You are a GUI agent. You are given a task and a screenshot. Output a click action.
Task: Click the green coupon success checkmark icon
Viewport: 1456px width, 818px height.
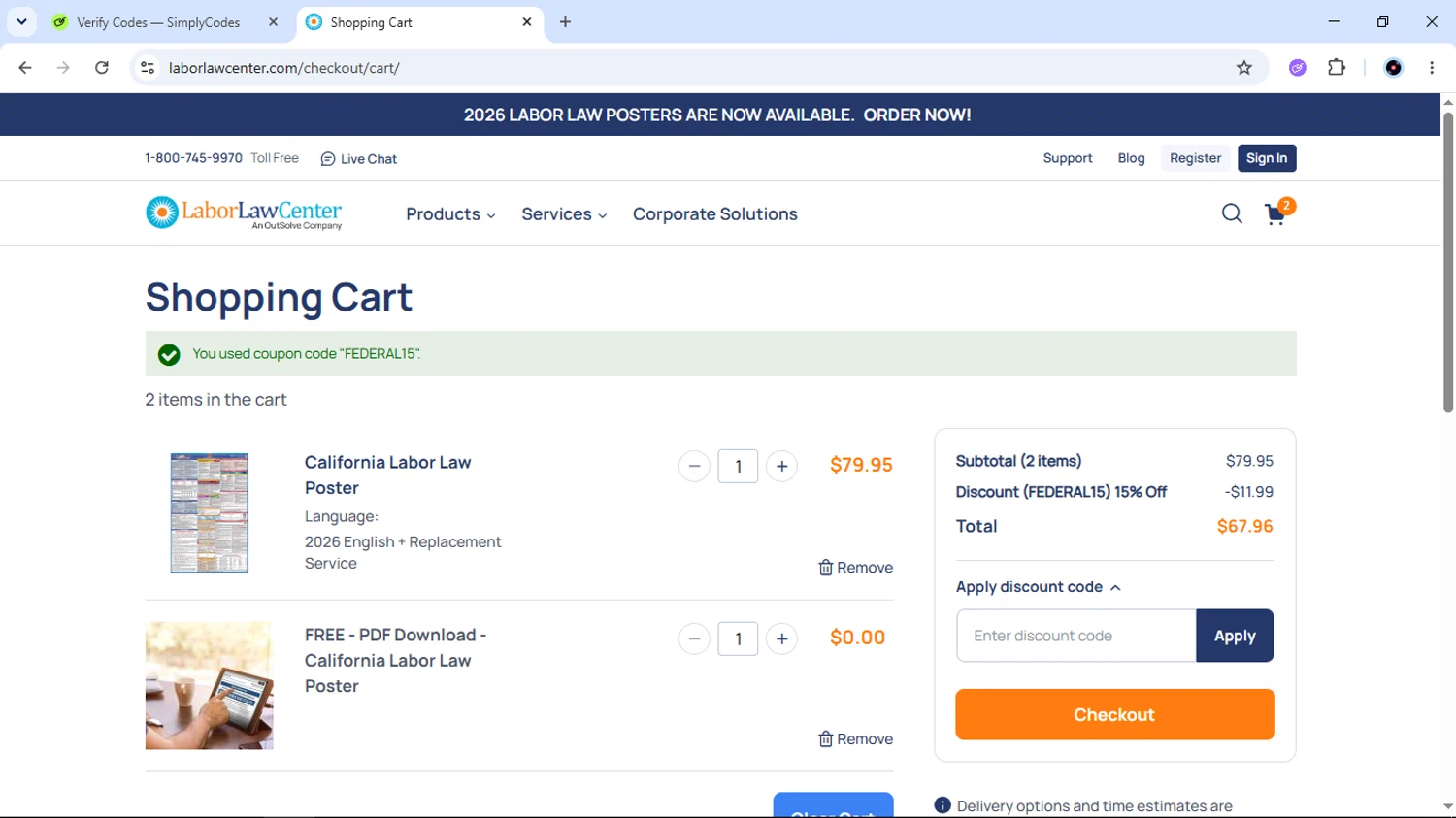coord(169,355)
